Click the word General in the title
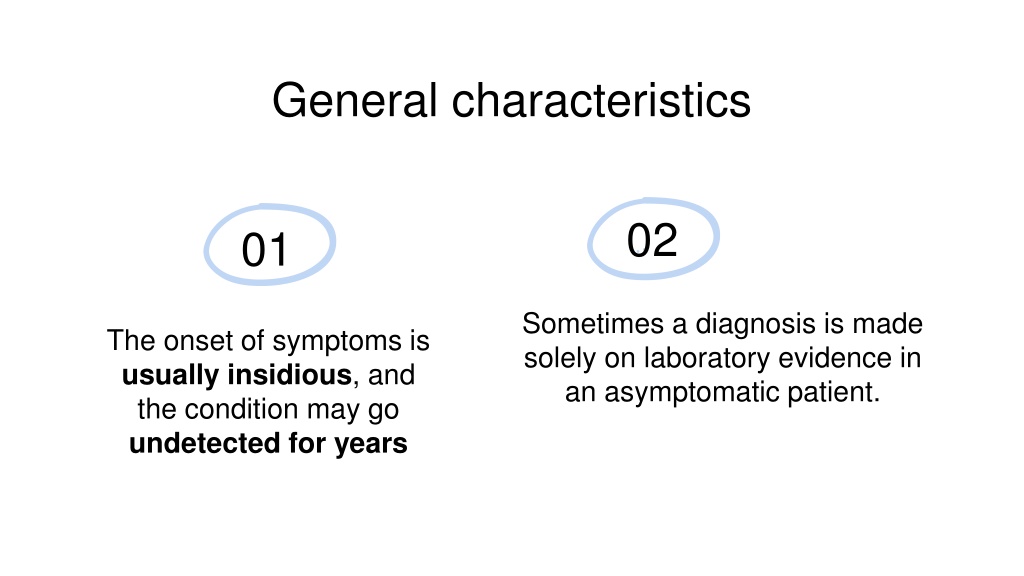Viewport: 1024px width, 576px height. [x=355, y=101]
